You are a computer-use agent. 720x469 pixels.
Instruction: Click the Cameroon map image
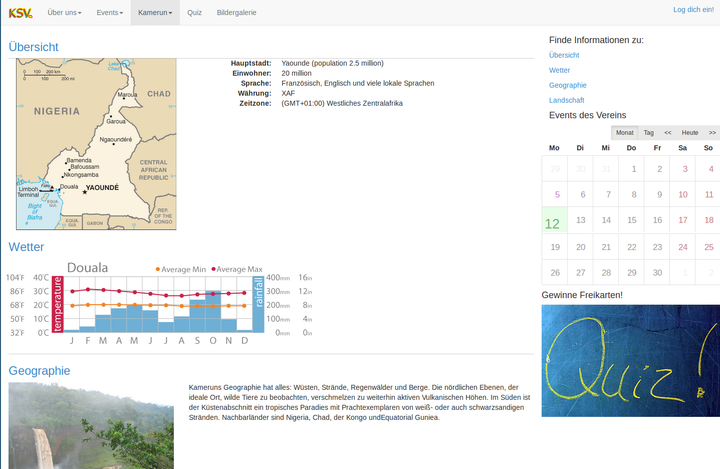point(96,144)
